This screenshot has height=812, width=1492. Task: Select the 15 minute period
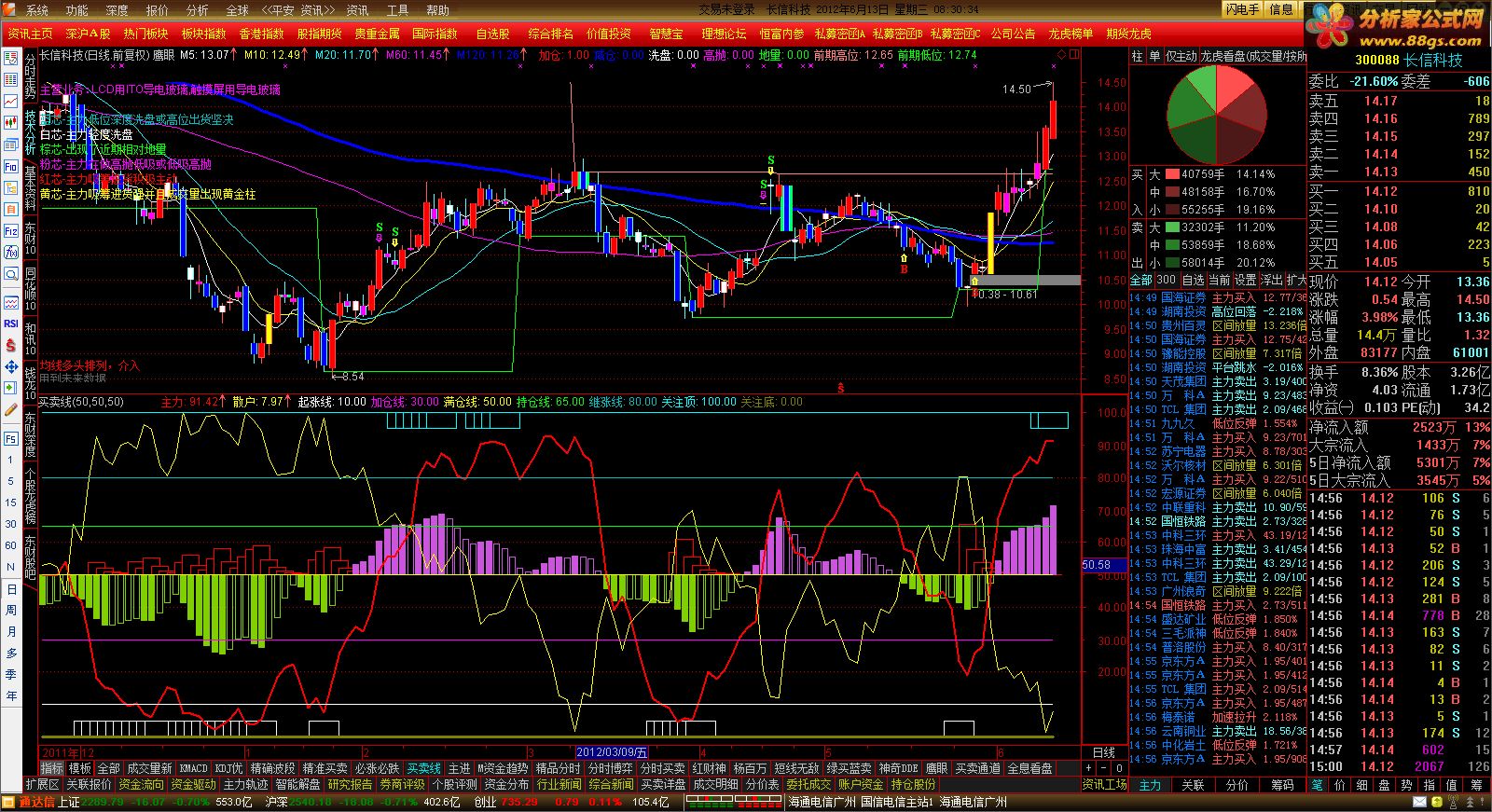11,502
